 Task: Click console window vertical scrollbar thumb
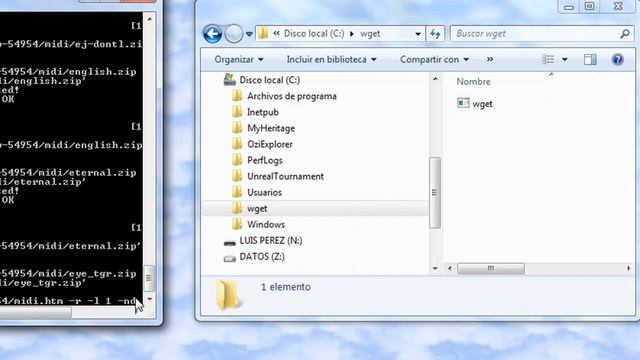click(149, 278)
